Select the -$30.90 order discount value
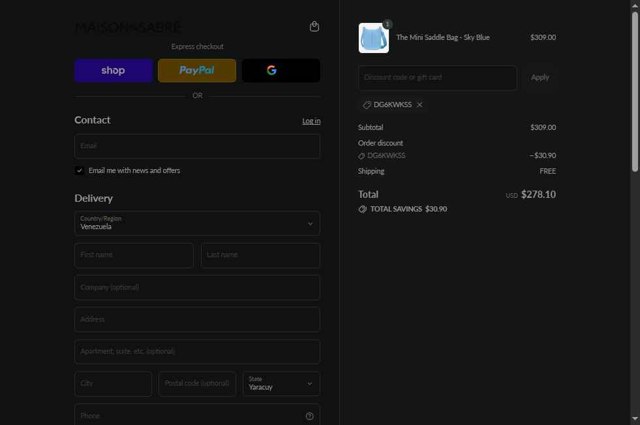This screenshot has width=640, height=425. pos(542,156)
